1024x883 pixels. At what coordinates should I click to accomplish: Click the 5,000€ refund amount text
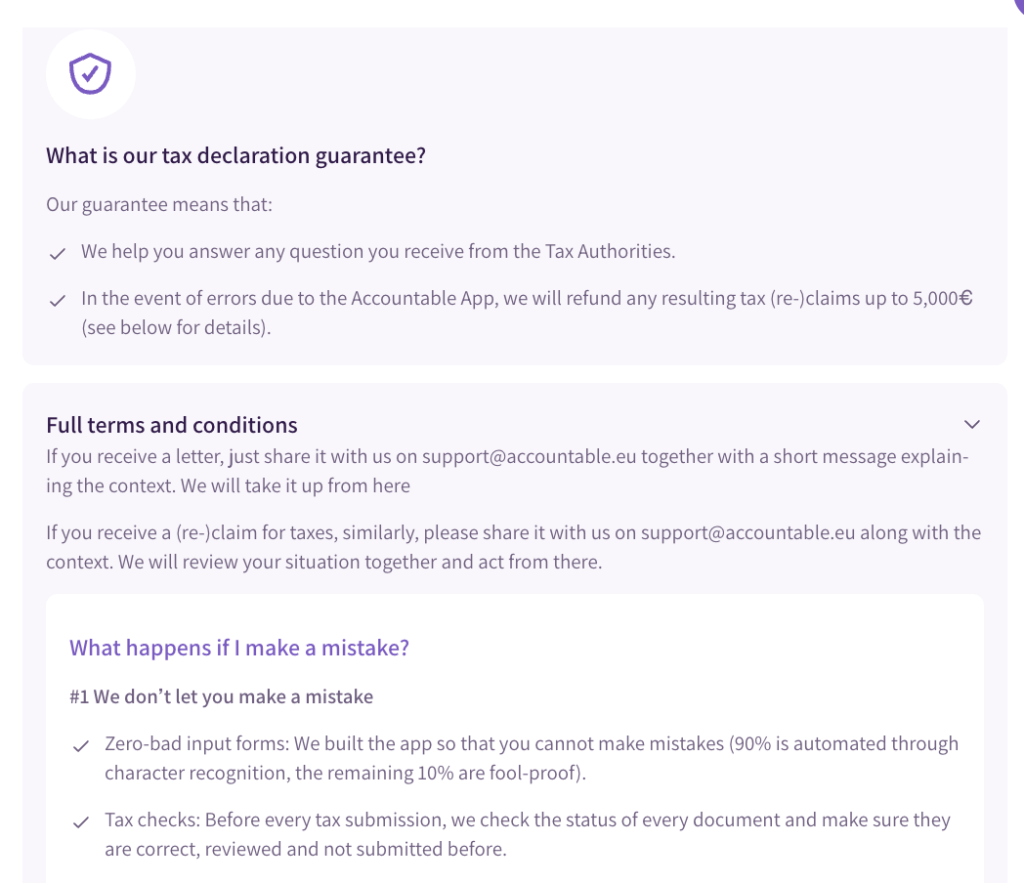click(x=943, y=299)
